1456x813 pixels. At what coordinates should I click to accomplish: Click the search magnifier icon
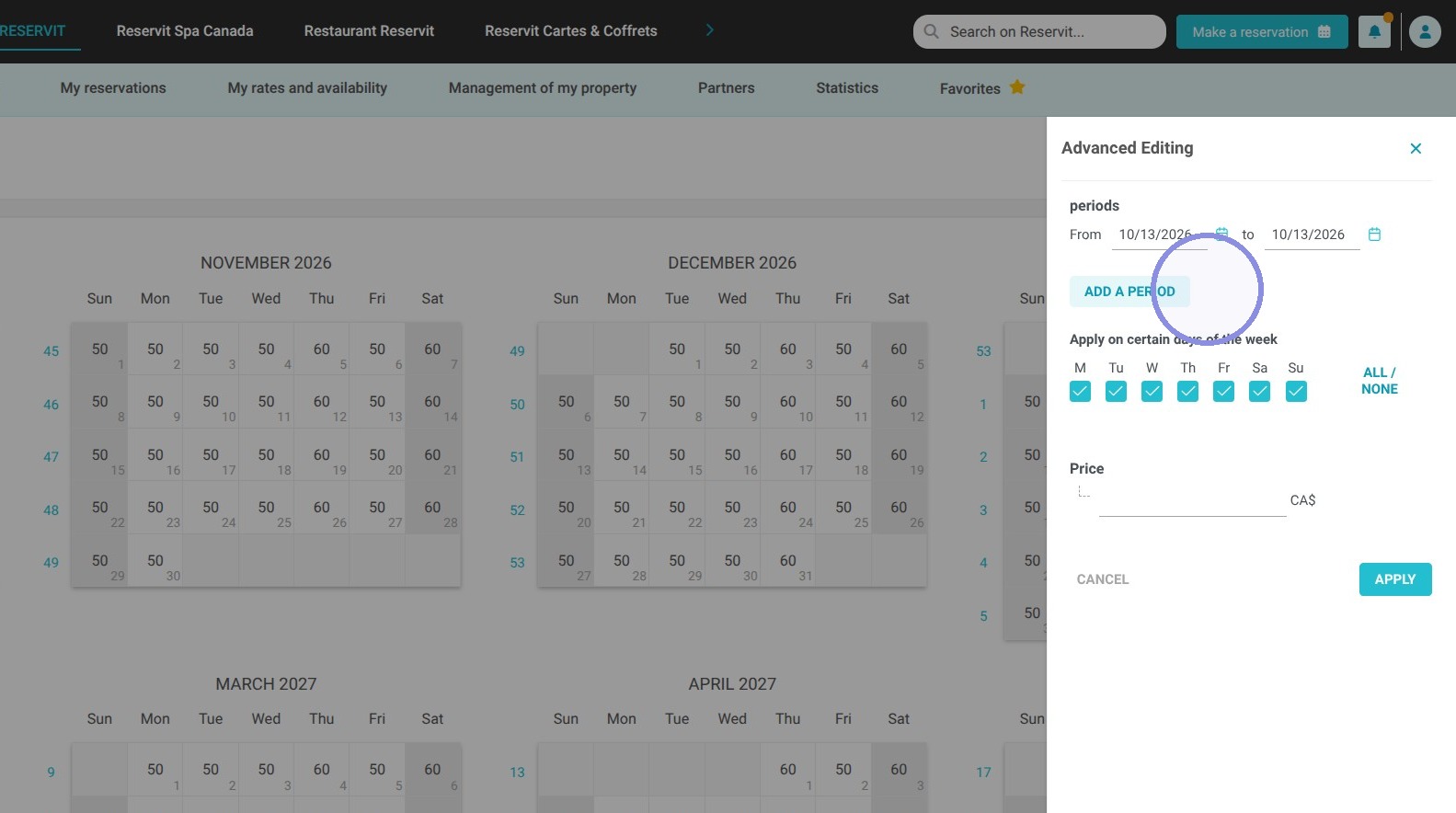[931, 31]
